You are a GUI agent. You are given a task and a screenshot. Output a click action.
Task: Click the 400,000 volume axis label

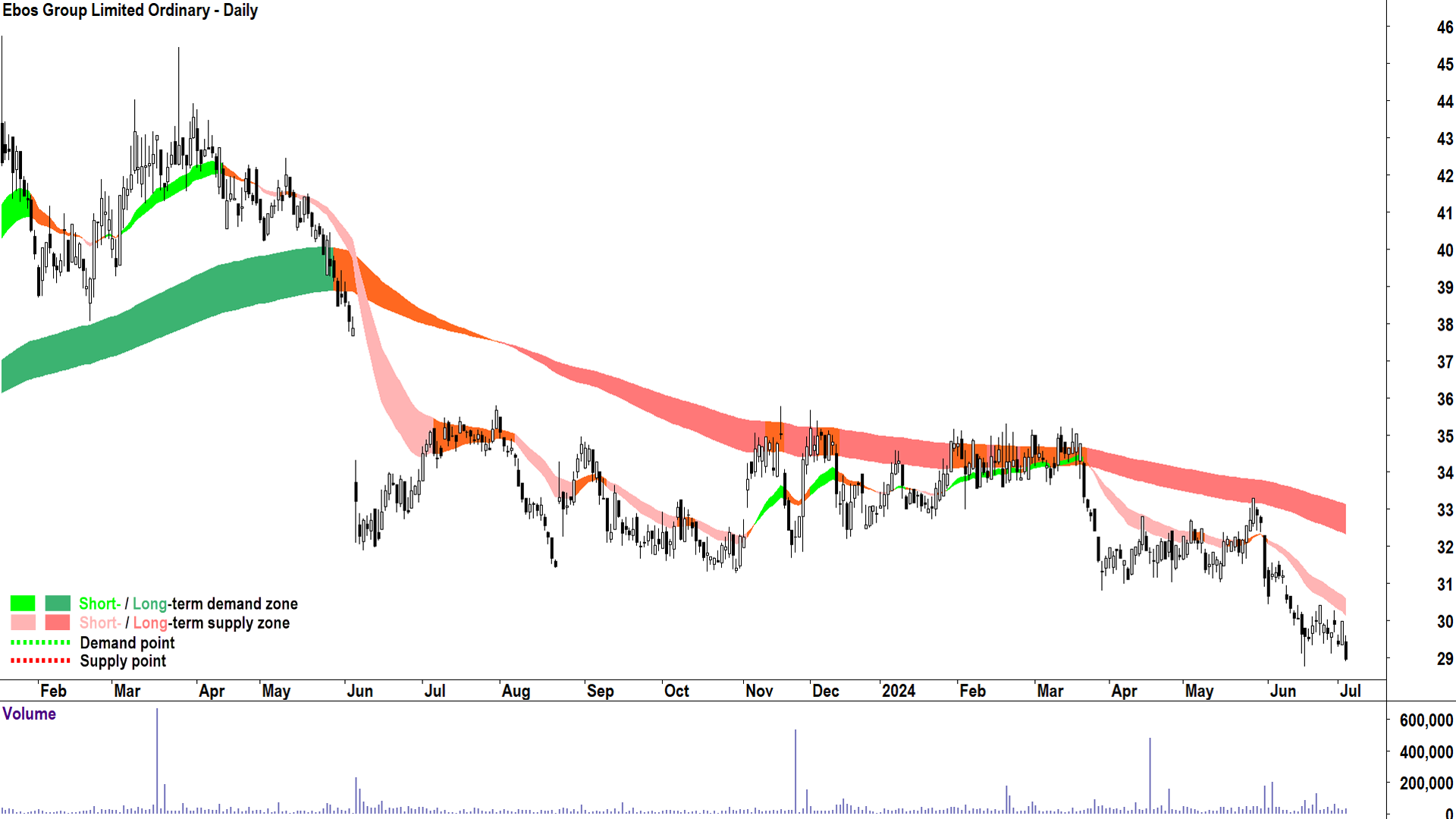(1426, 752)
